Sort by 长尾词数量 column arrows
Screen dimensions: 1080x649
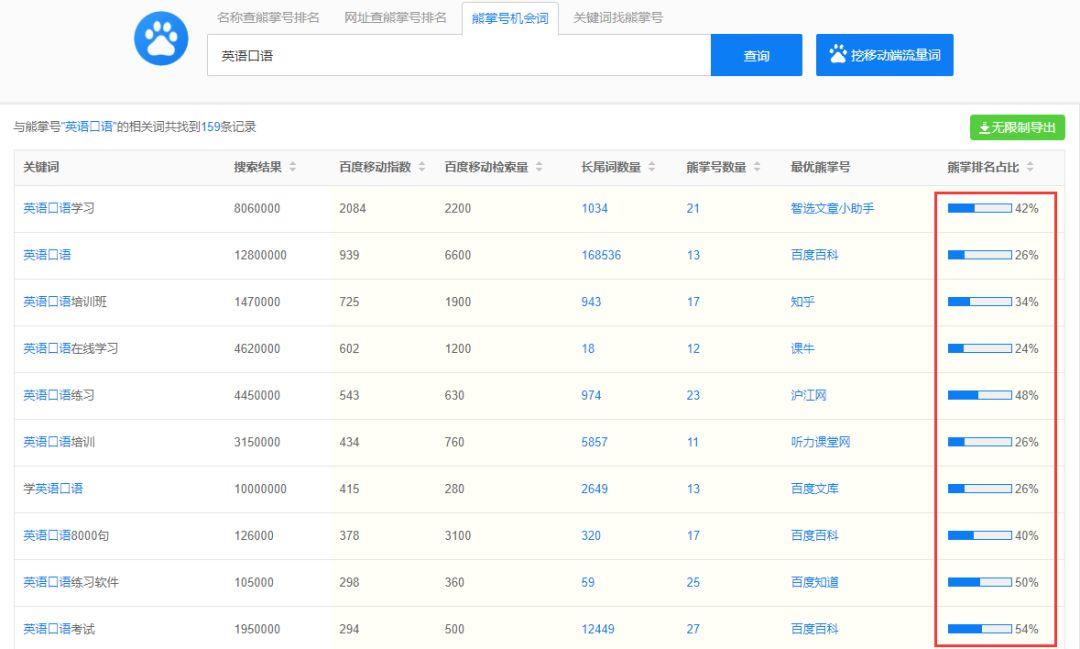pyautogui.click(x=652, y=167)
